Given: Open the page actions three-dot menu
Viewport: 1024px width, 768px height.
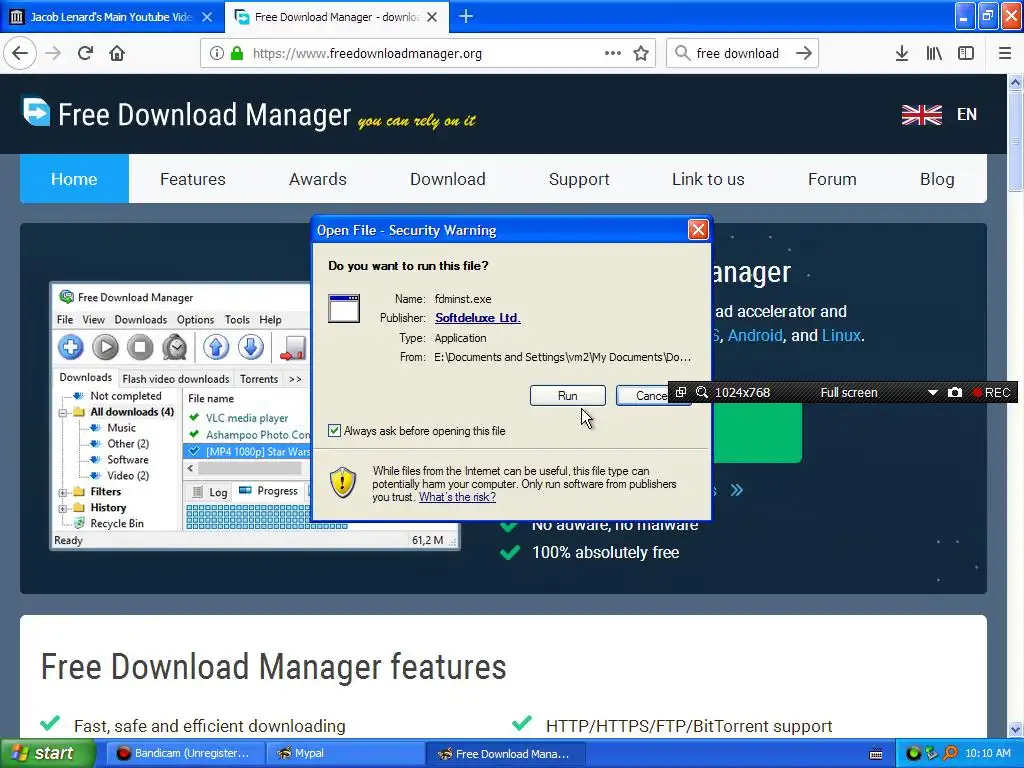Looking at the screenshot, I should point(613,54).
